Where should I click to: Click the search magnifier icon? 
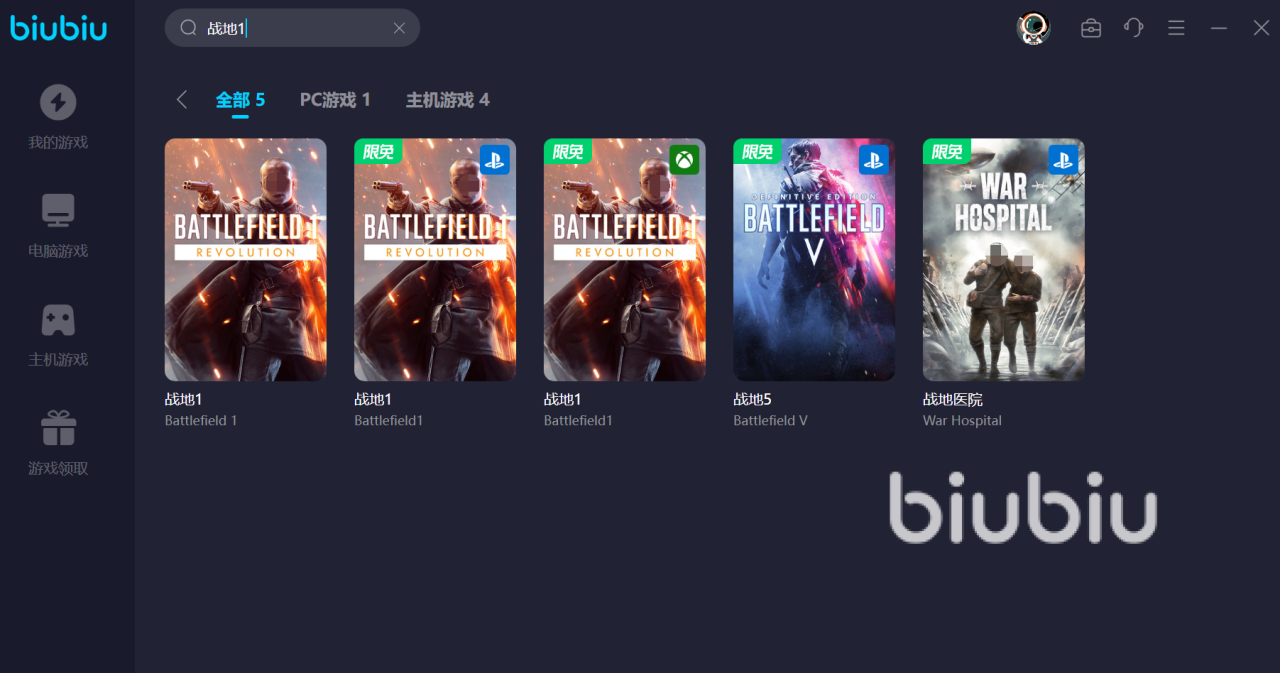[x=188, y=28]
